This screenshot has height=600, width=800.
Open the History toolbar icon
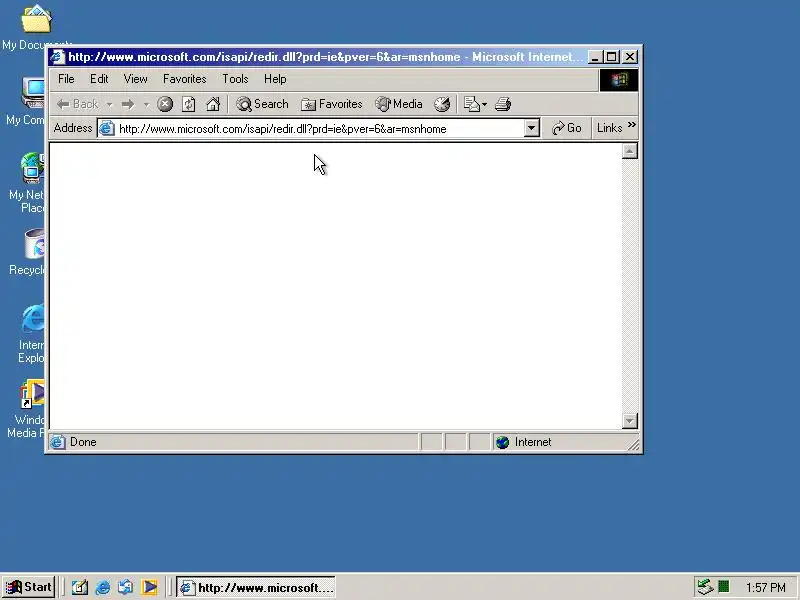(x=442, y=104)
